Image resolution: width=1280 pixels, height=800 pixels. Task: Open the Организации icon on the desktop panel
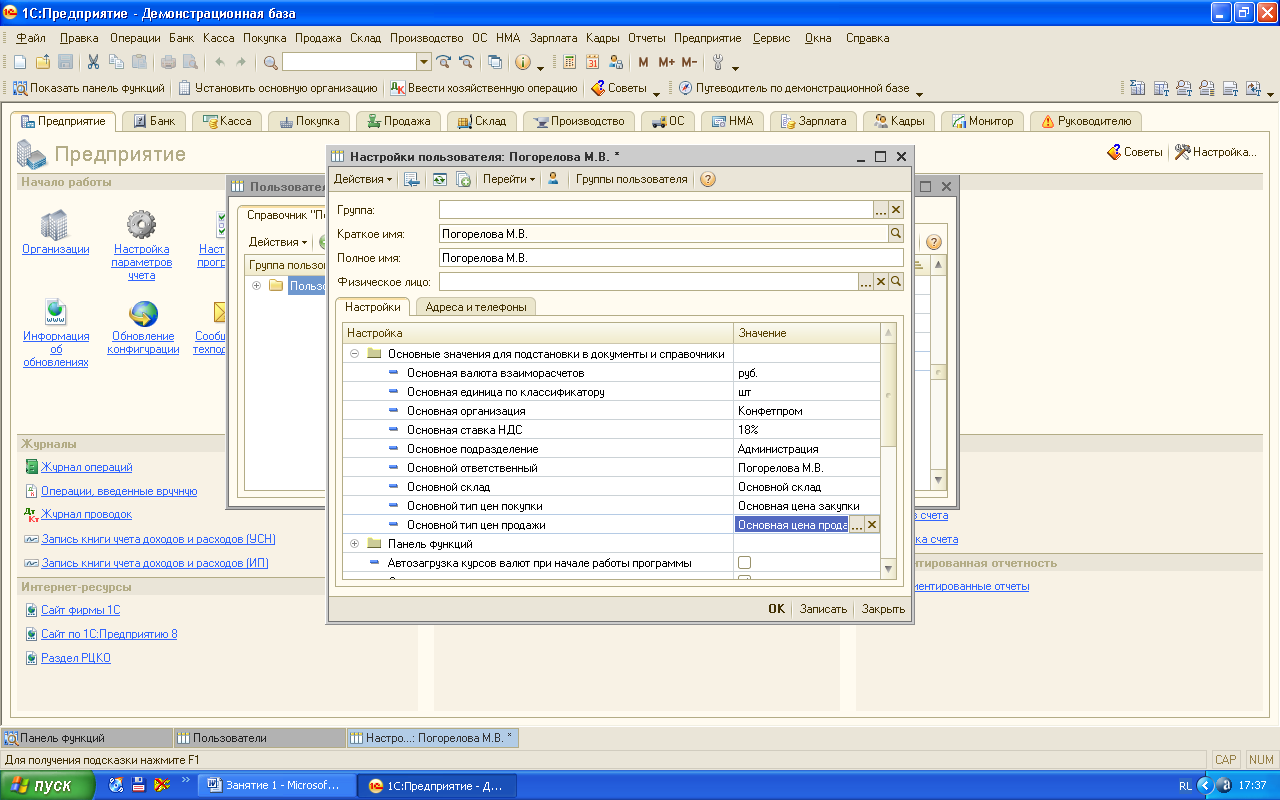(55, 226)
